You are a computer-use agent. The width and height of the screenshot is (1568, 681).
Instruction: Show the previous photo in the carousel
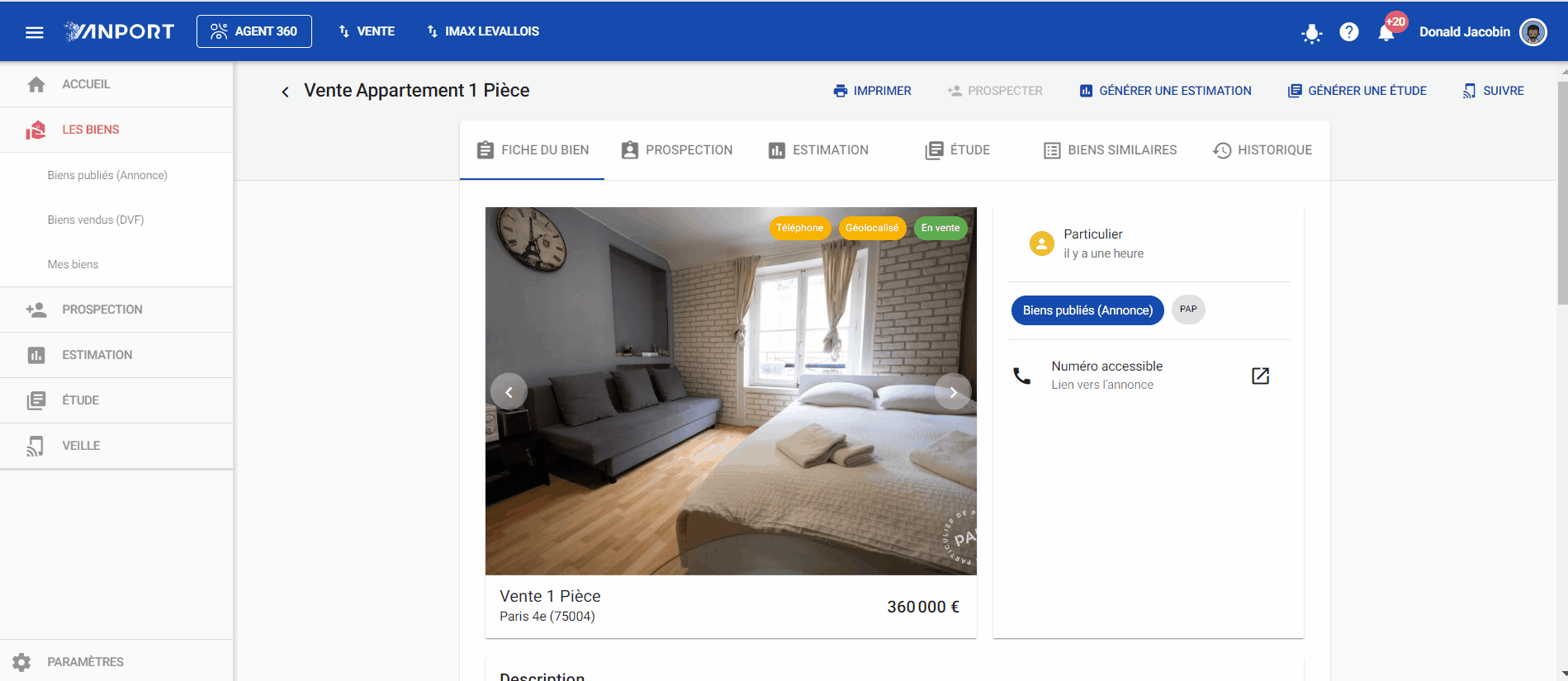coord(509,392)
